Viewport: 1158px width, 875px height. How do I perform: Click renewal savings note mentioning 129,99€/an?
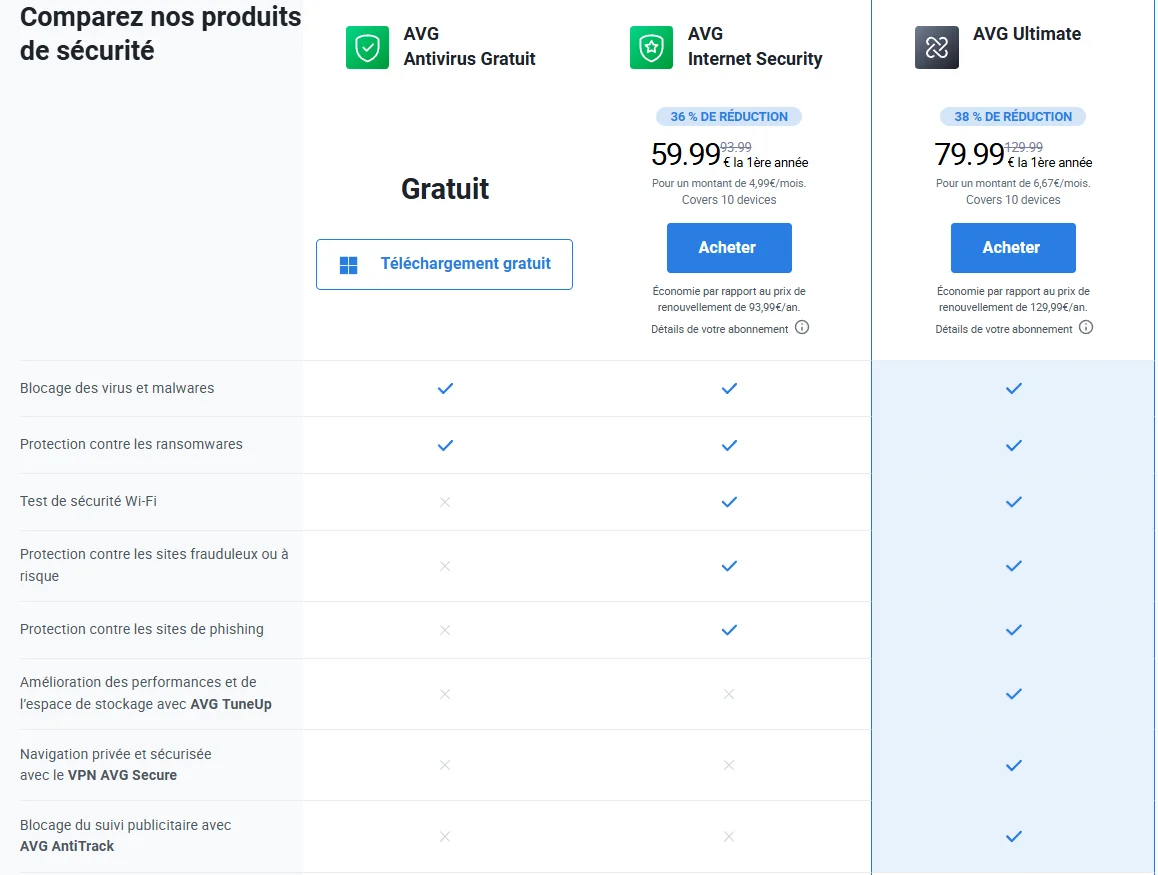coord(1013,299)
